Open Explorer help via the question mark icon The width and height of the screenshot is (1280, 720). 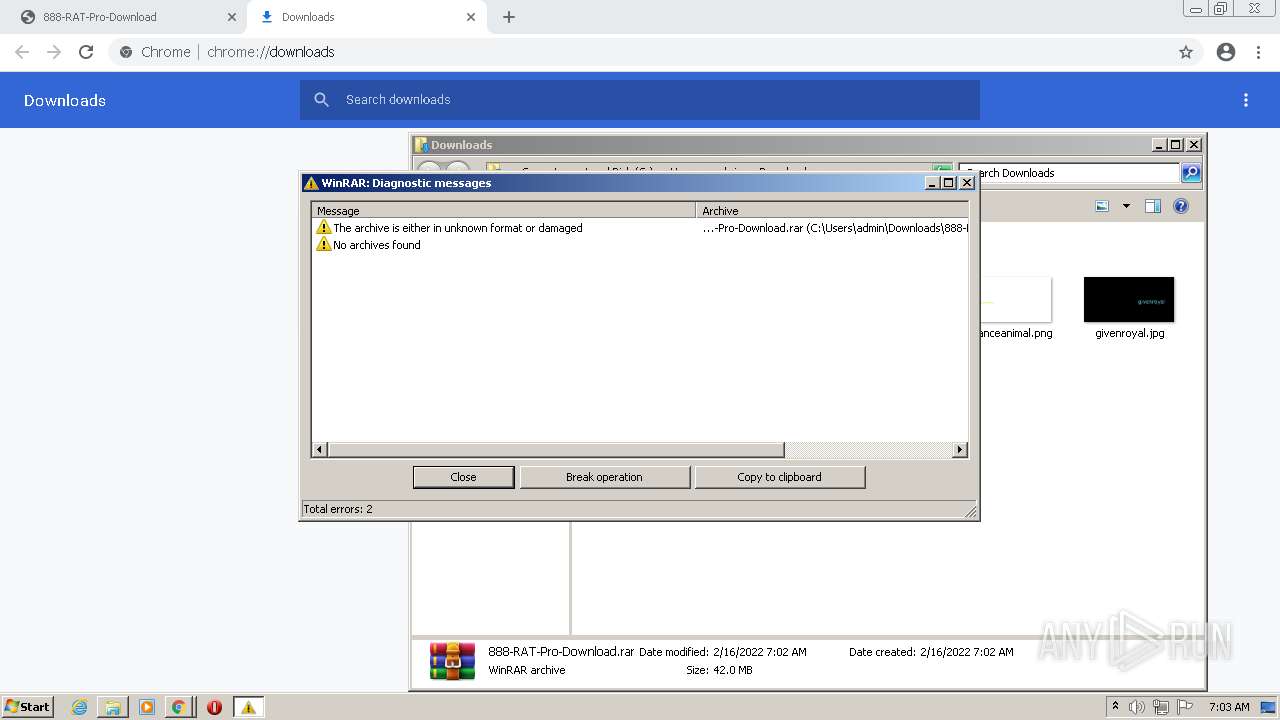coord(1181,206)
